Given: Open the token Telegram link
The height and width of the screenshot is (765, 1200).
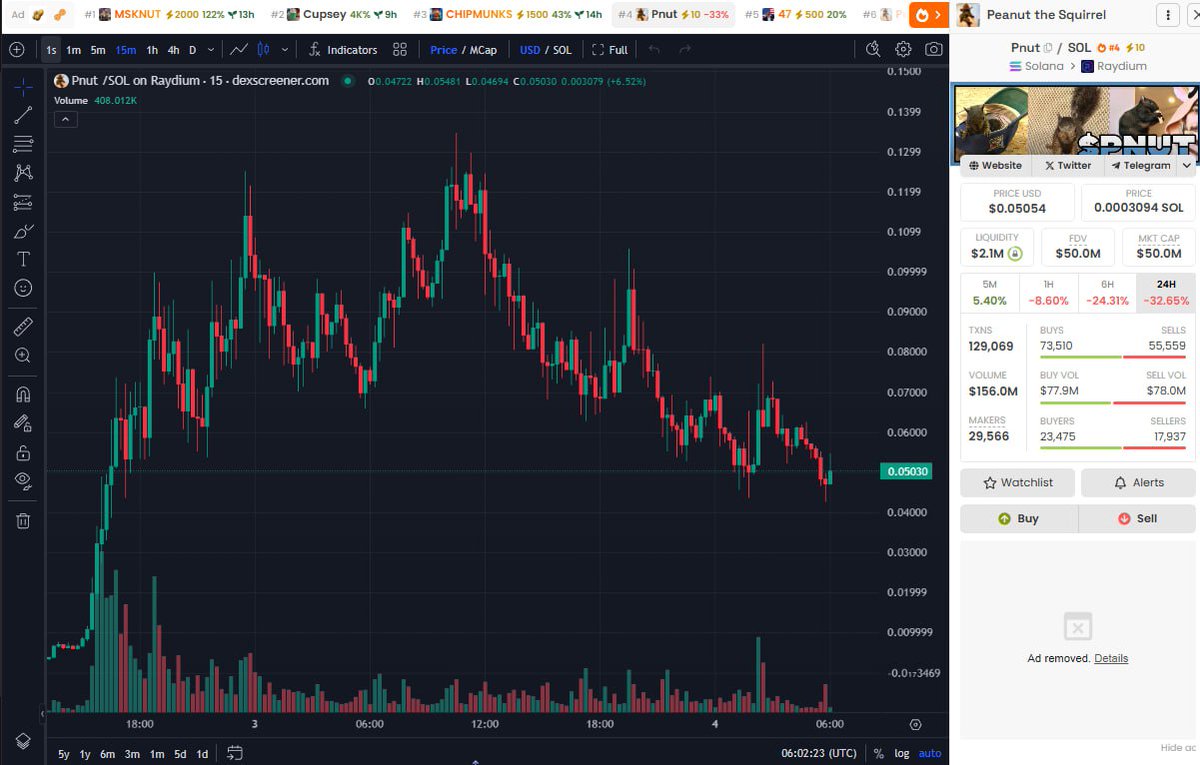Looking at the screenshot, I should (1140, 166).
